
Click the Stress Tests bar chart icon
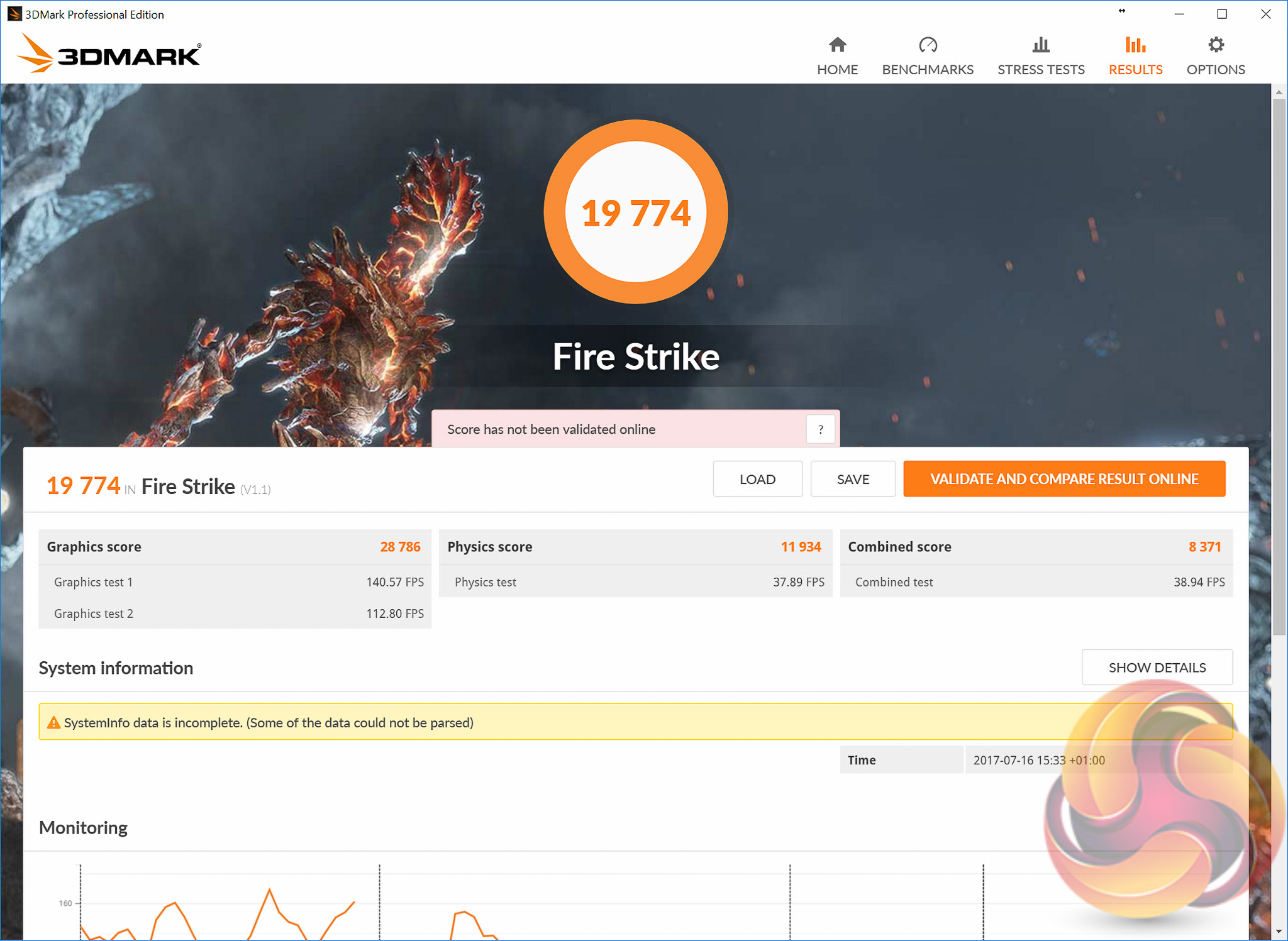[1041, 45]
